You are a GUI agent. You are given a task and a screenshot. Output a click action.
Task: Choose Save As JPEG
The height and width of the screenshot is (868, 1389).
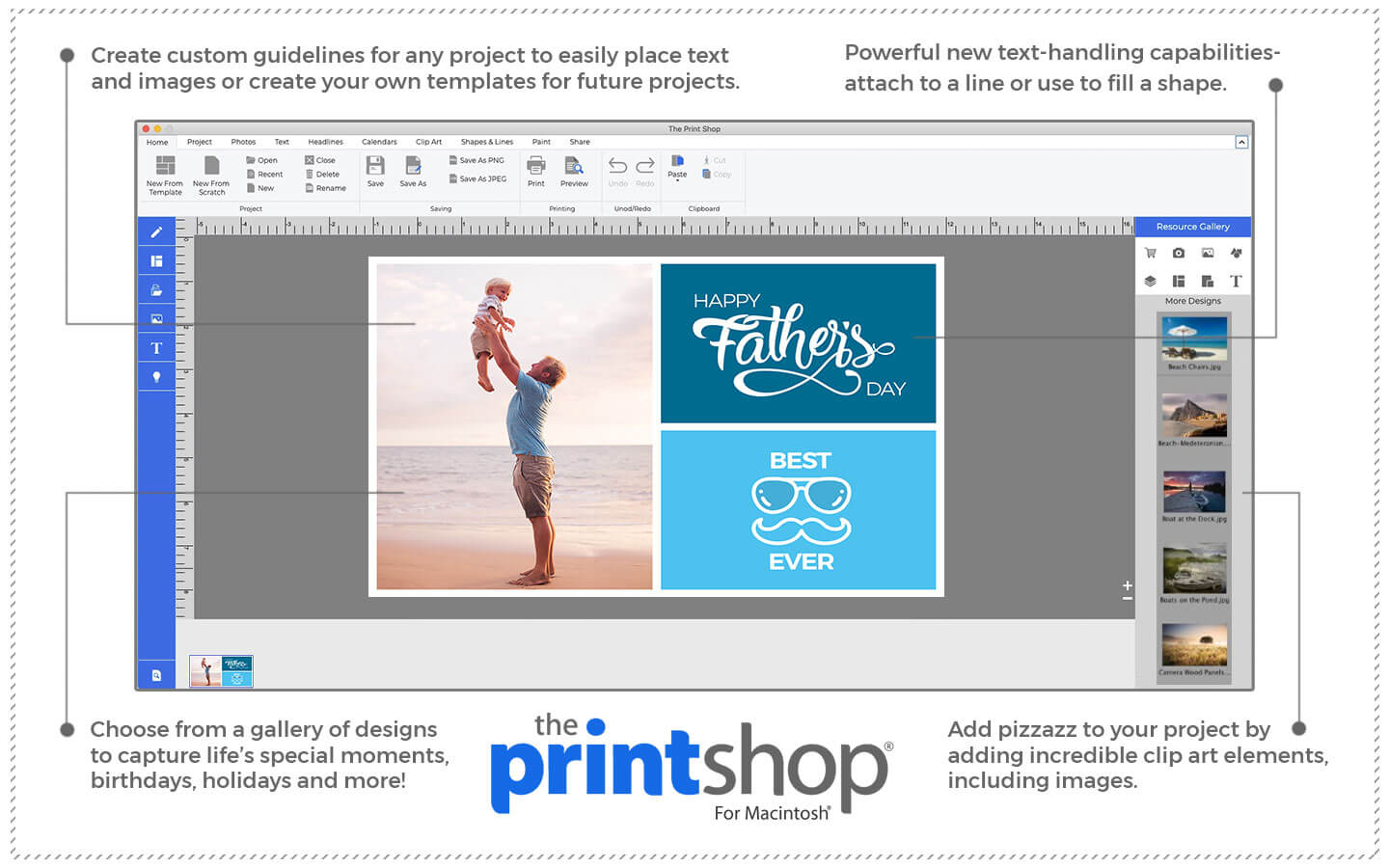(477, 178)
